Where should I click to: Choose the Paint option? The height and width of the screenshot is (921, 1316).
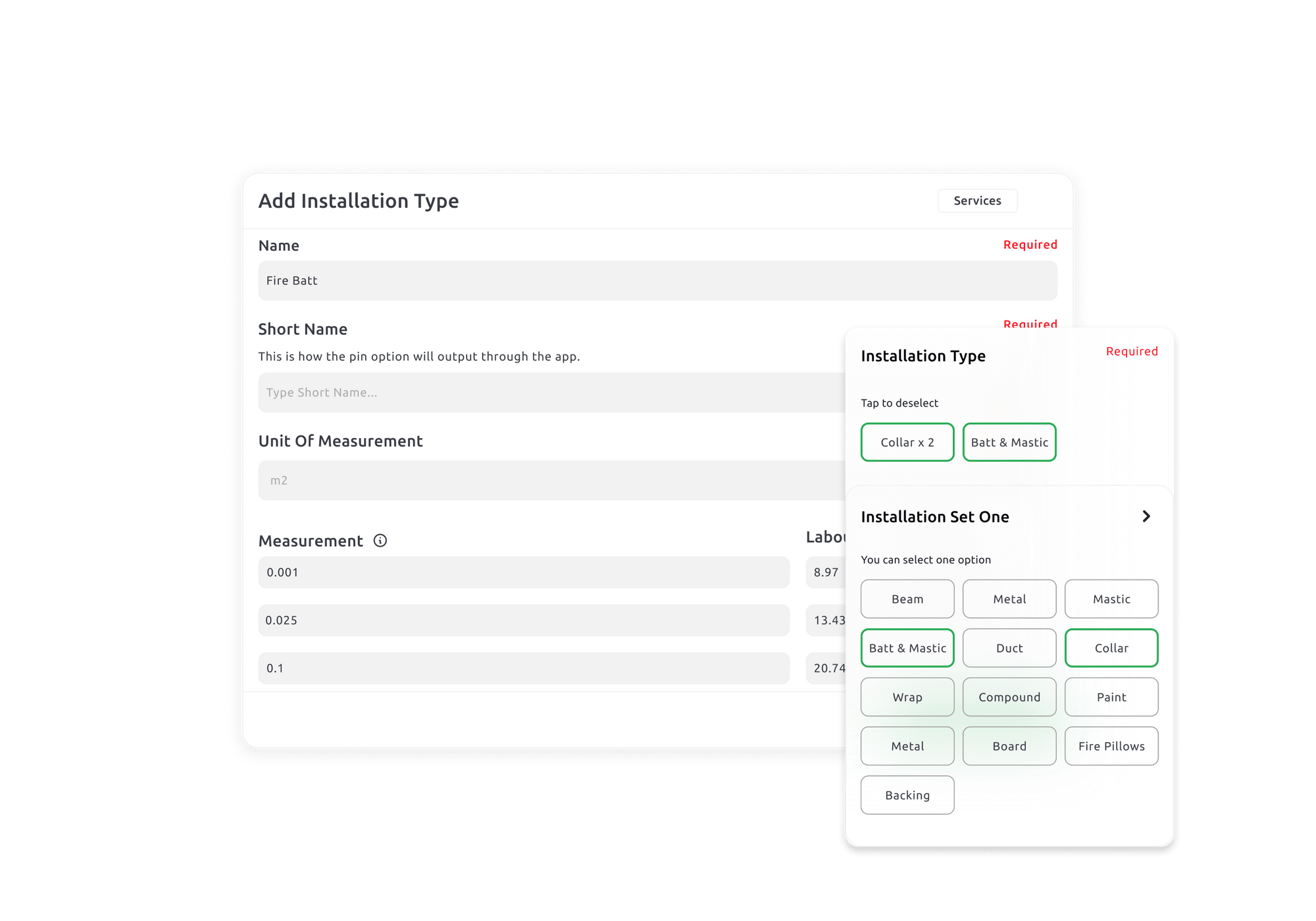[x=1111, y=697]
